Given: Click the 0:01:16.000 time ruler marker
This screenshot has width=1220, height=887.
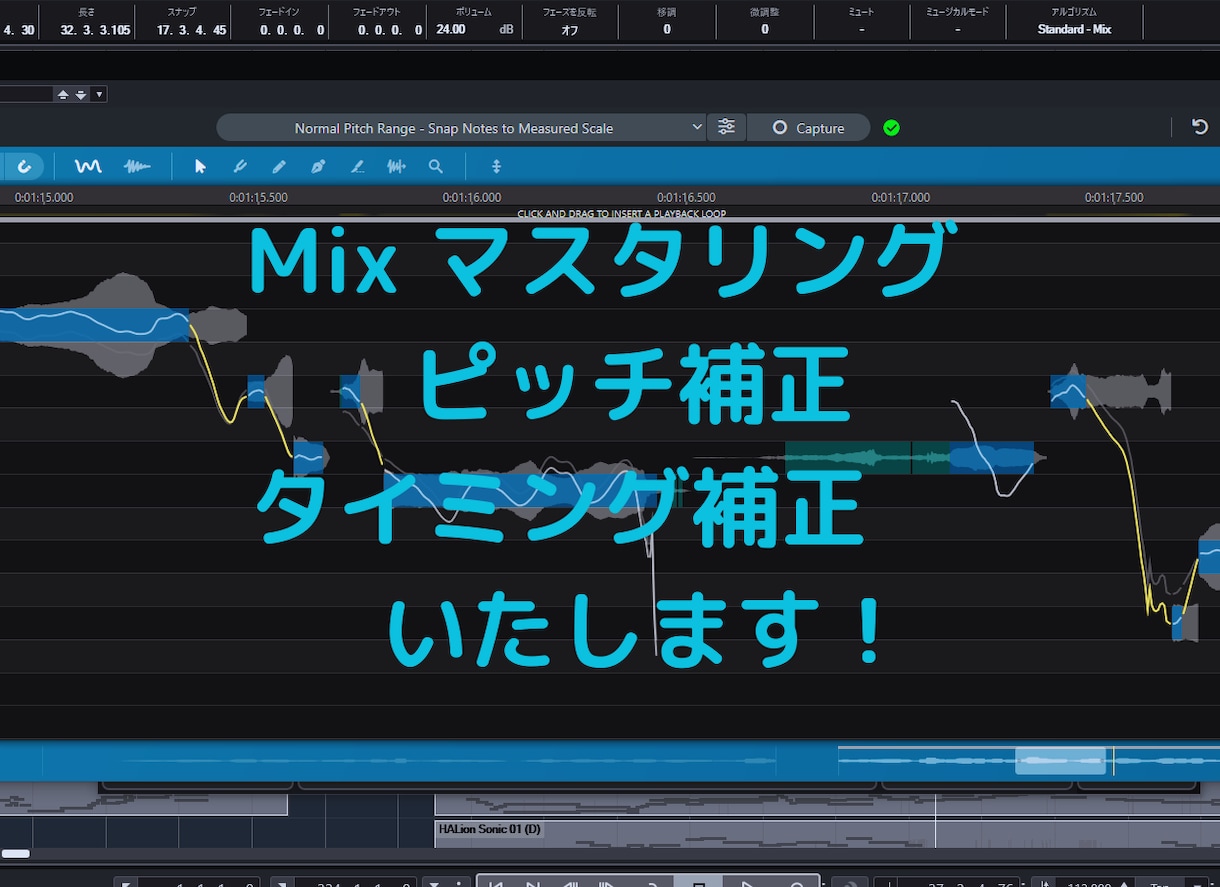Looking at the screenshot, I should tap(470, 197).
